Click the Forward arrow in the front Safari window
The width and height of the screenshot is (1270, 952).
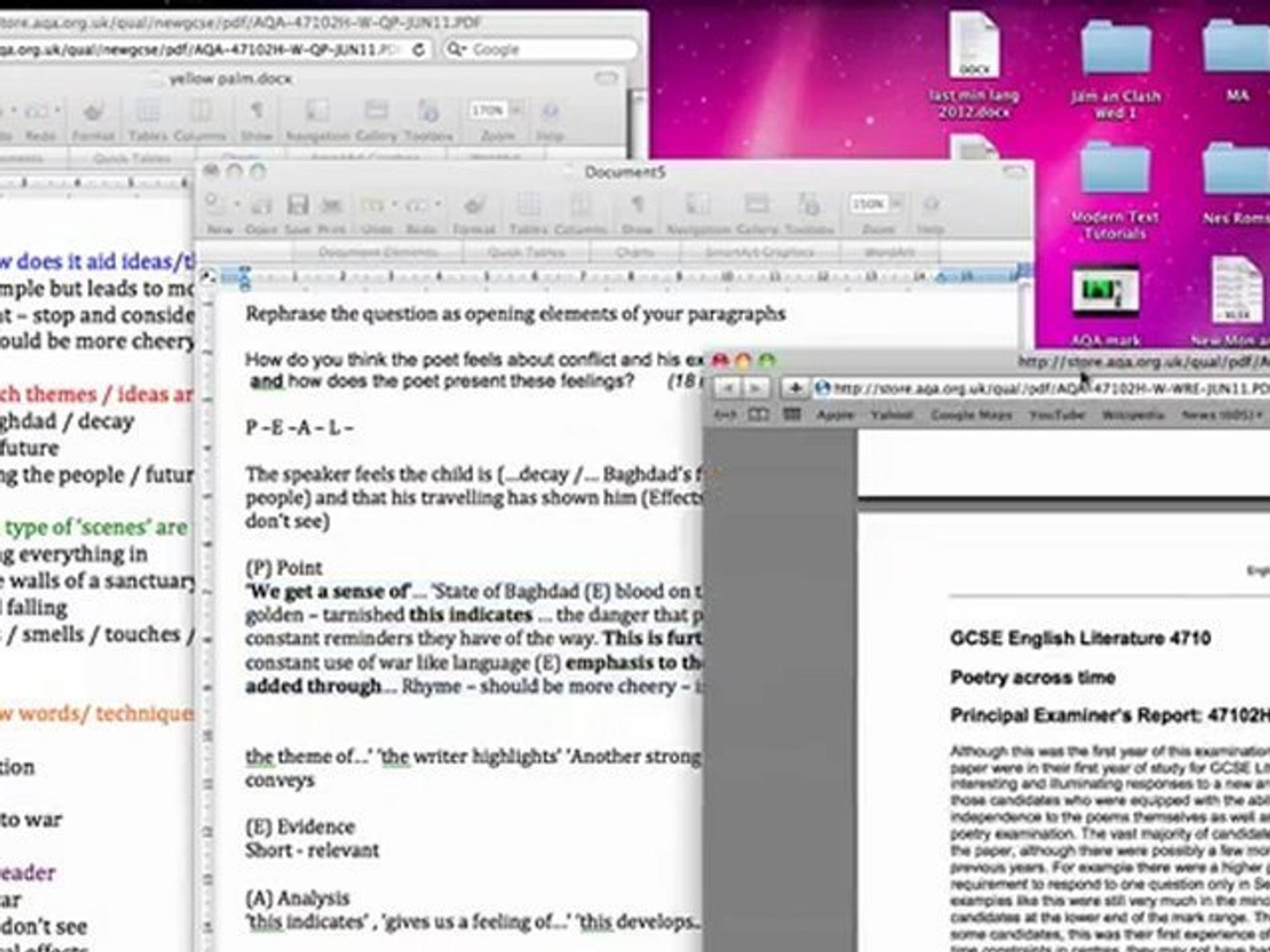(757, 388)
